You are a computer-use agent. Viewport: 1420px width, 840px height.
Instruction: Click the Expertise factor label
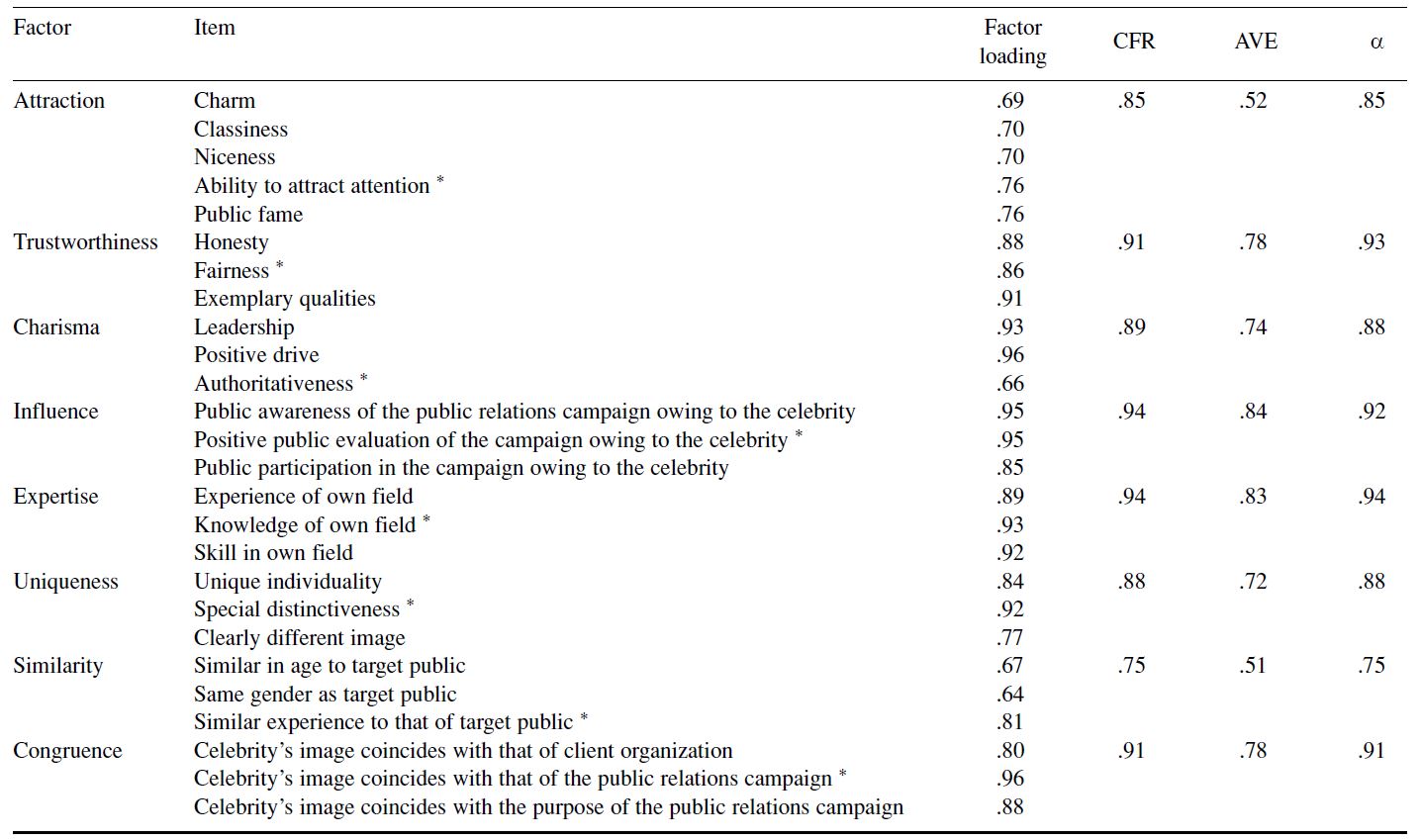(x=56, y=497)
